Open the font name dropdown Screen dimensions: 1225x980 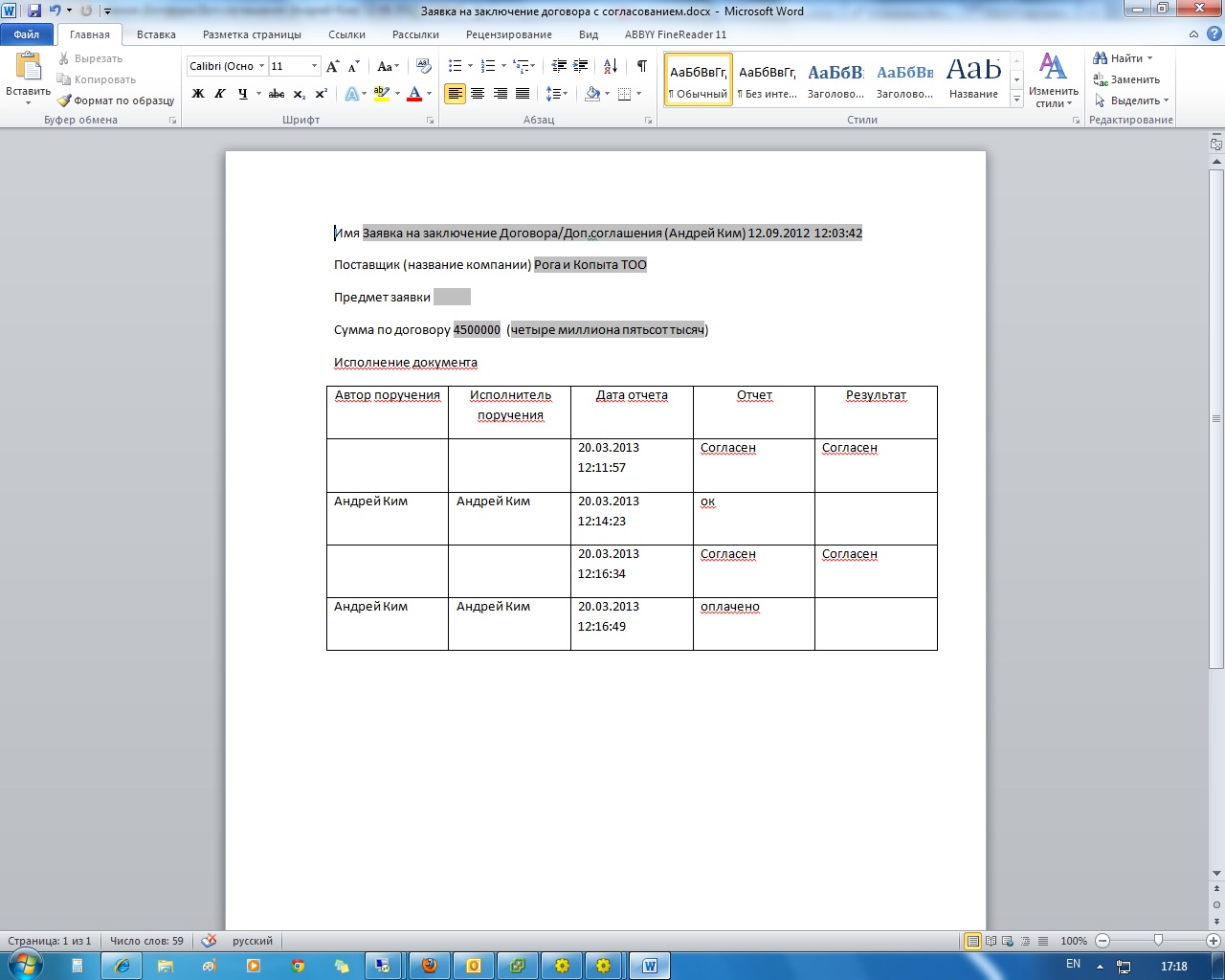pyautogui.click(x=261, y=66)
